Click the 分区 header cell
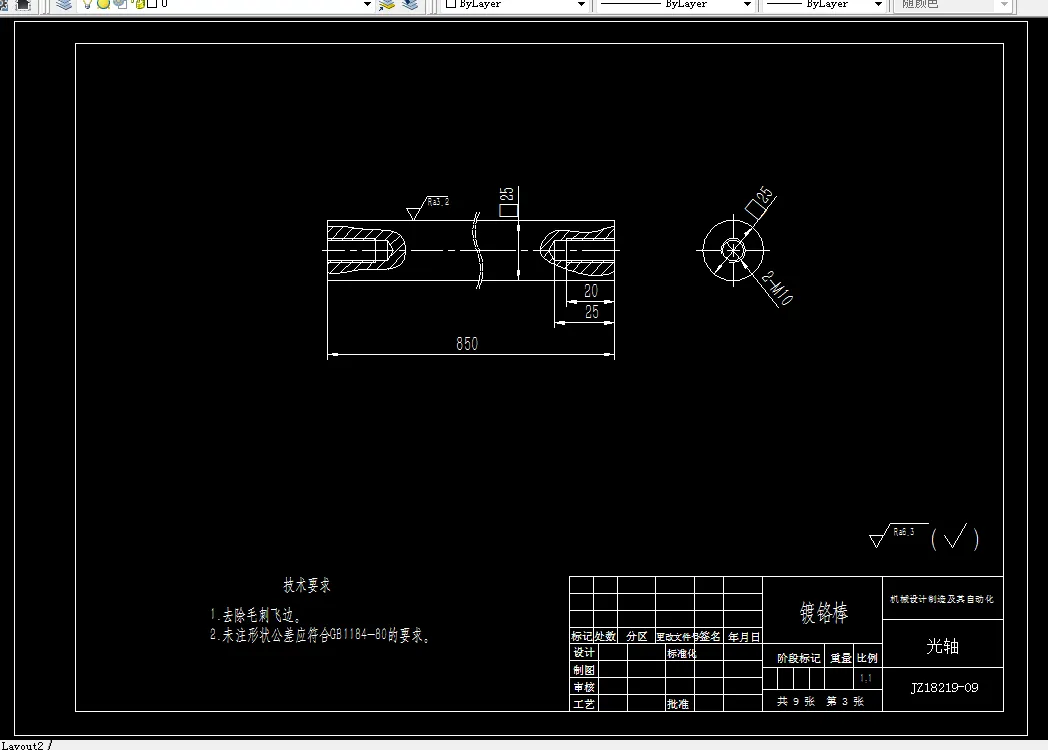The image size is (1048, 750). [637, 636]
